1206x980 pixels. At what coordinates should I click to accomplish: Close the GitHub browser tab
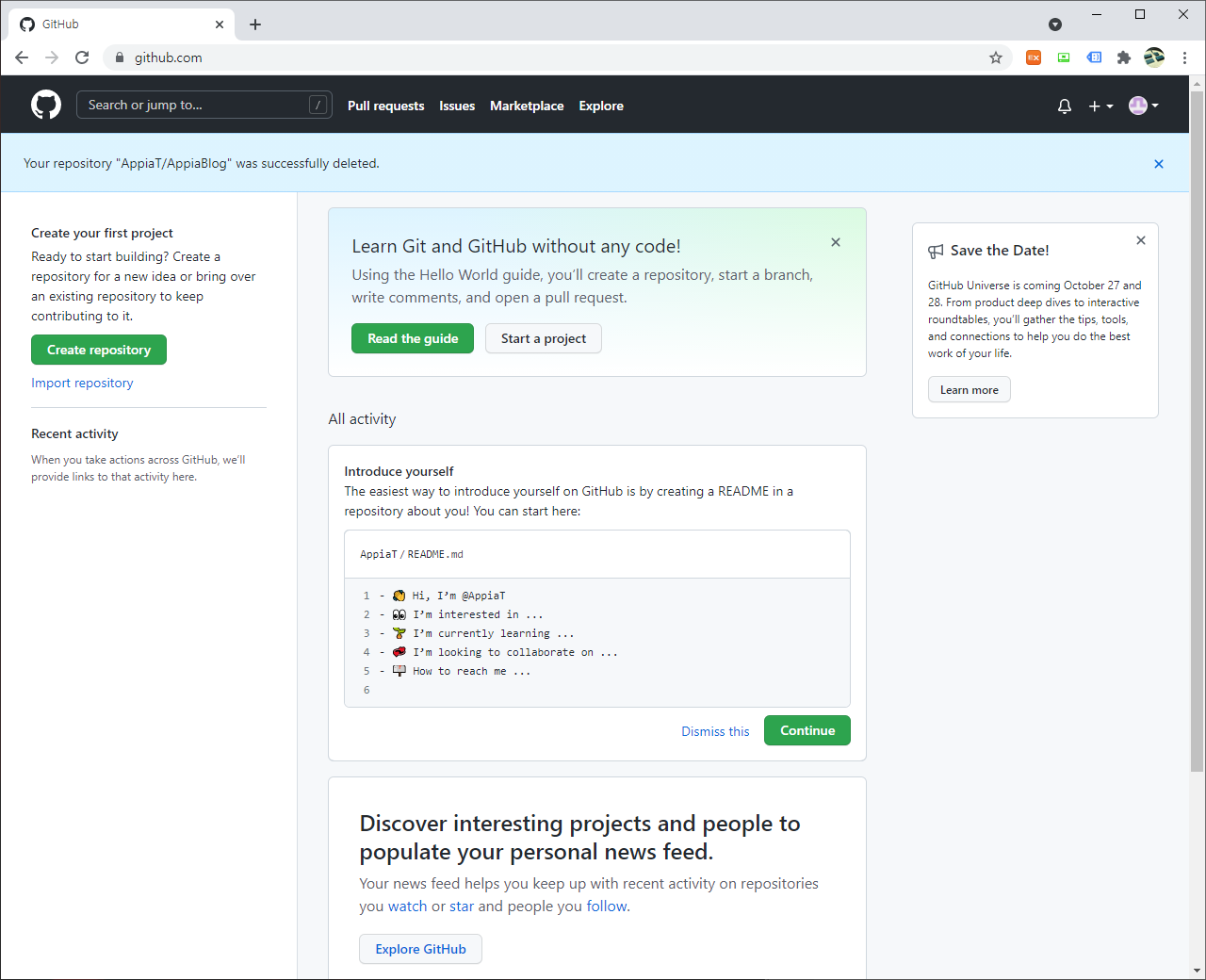pos(220,24)
